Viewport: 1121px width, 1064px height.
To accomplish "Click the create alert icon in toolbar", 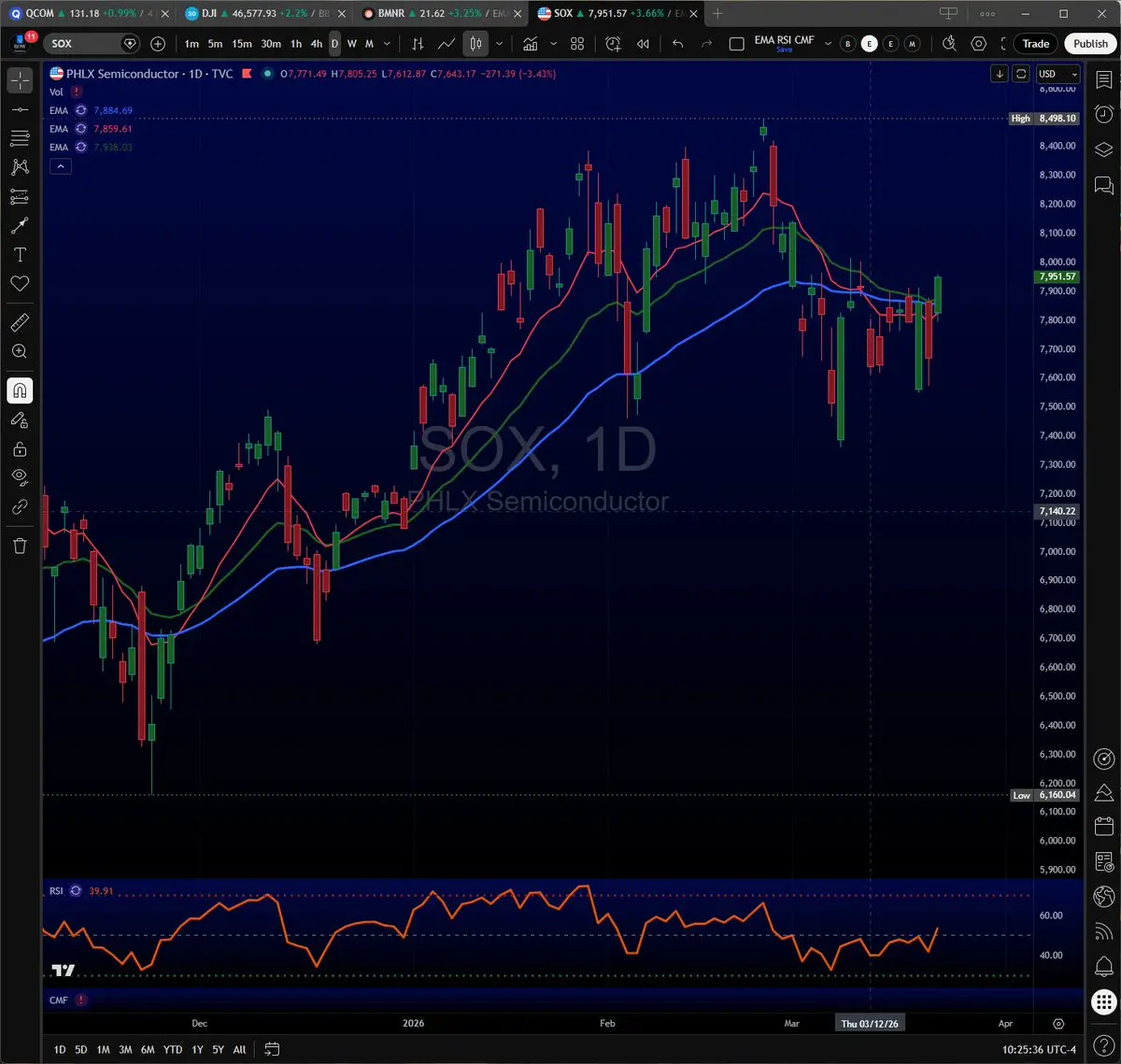I will click(x=613, y=44).
